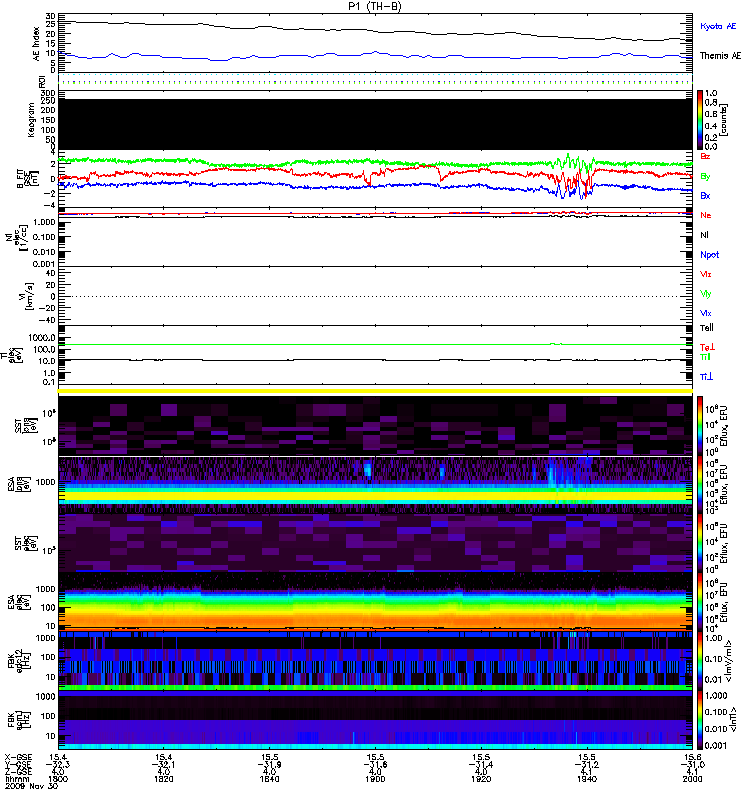Select the "Themis AE" legend label
Viewport: 750px width, 800px height.
pos(720,56)
